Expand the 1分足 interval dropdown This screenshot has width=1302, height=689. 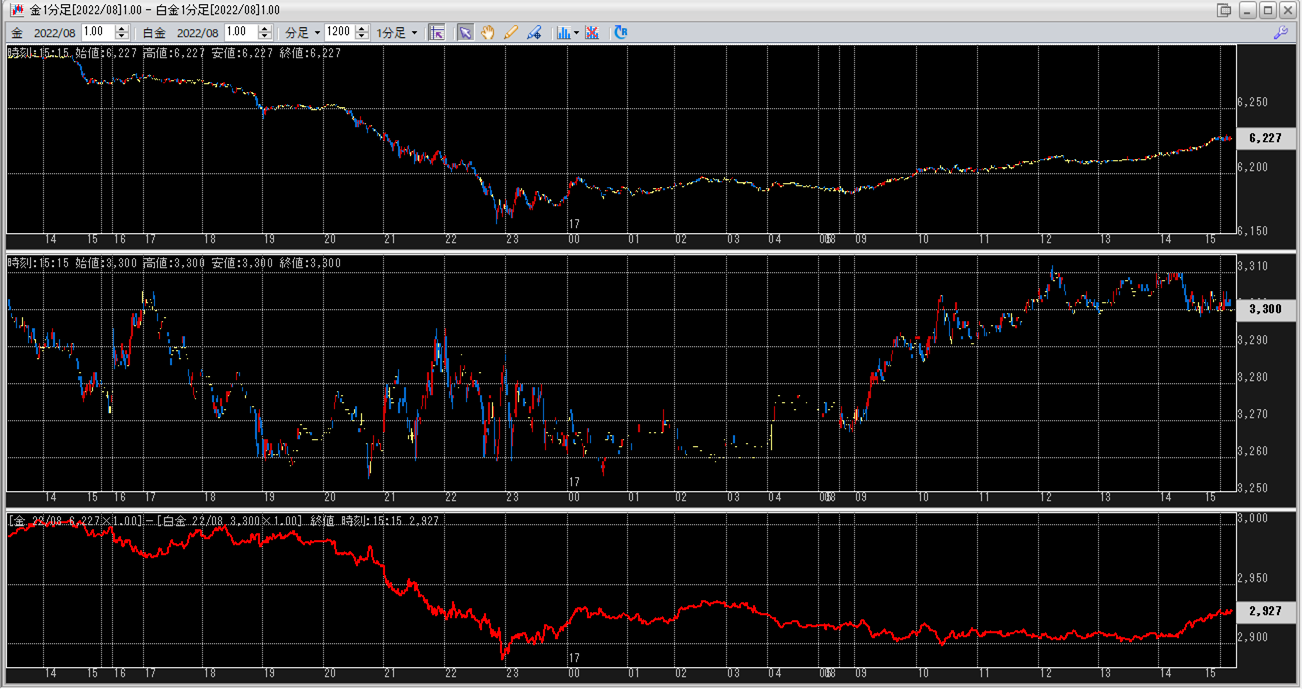[397, 32]
